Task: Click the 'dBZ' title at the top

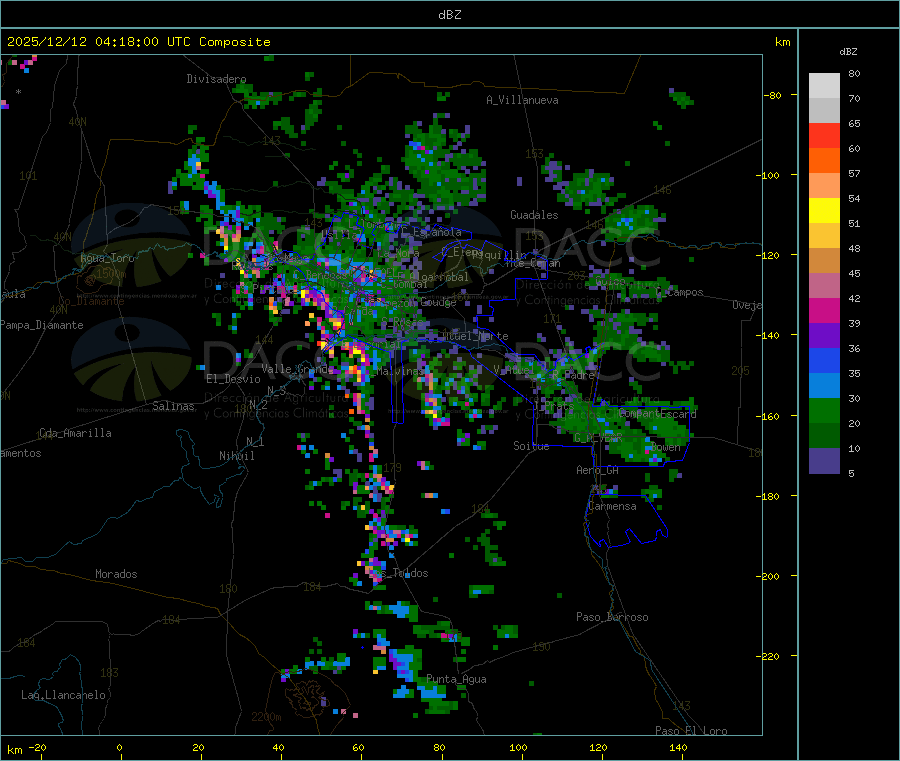Action: click(449, 15)
